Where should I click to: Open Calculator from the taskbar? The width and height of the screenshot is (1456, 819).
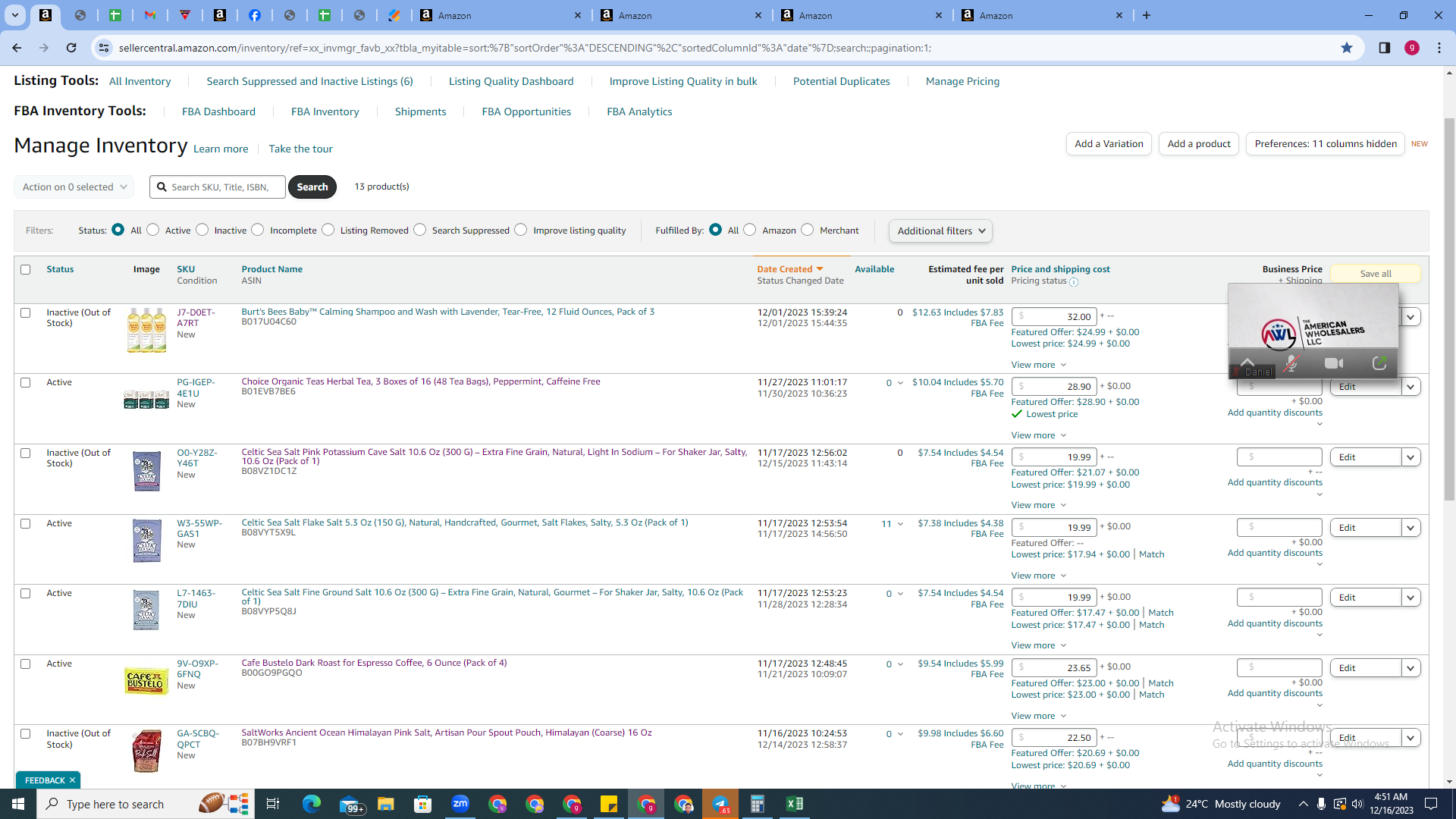758,804
